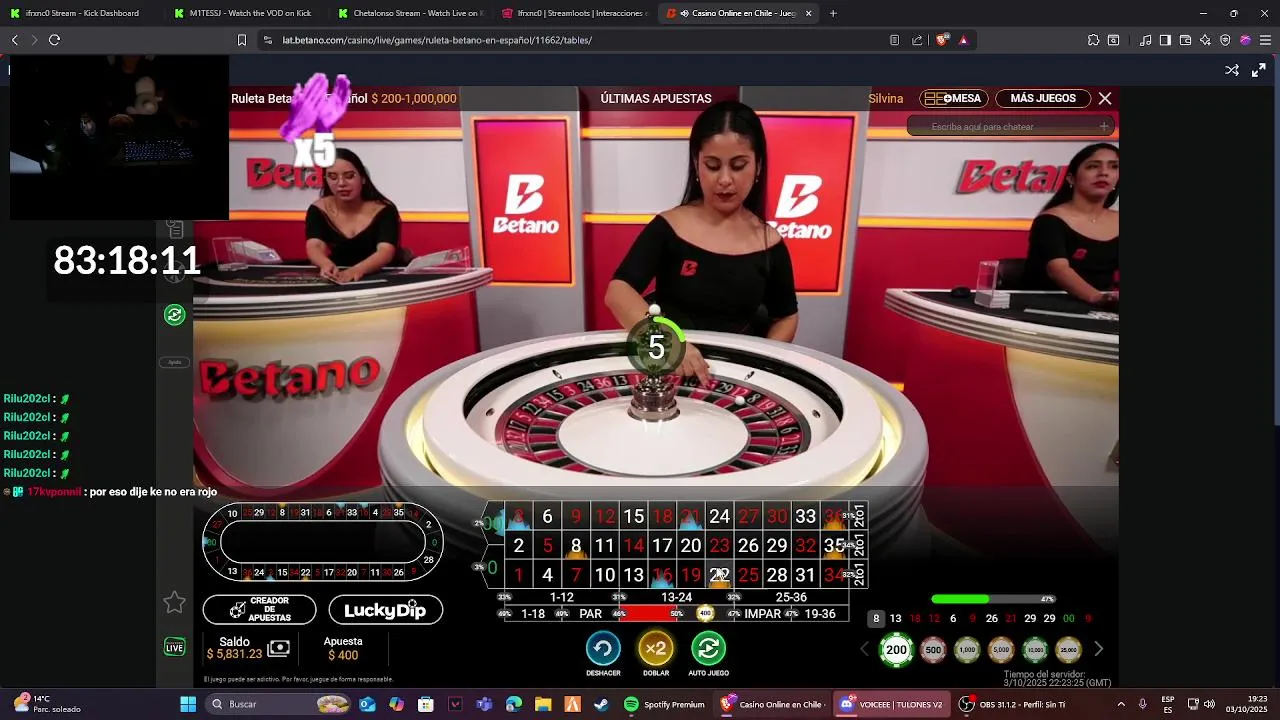Open the MÁS JUEGOS menu

[1042, 98]
